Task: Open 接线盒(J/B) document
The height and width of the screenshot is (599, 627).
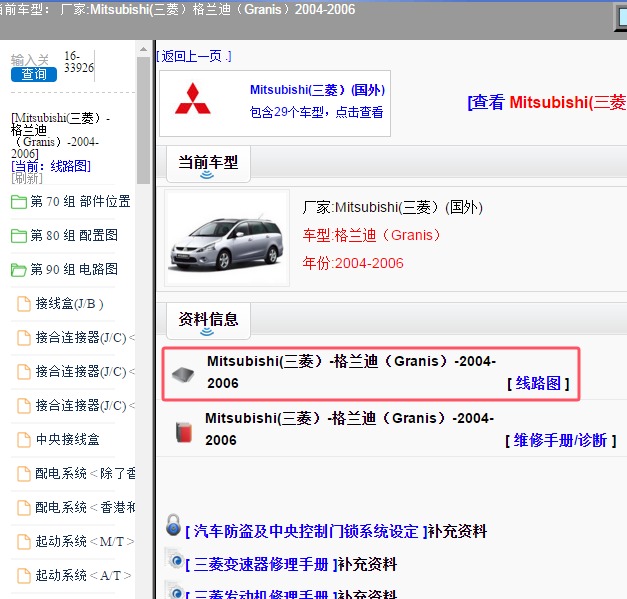Action: click(x=70, y=304)
